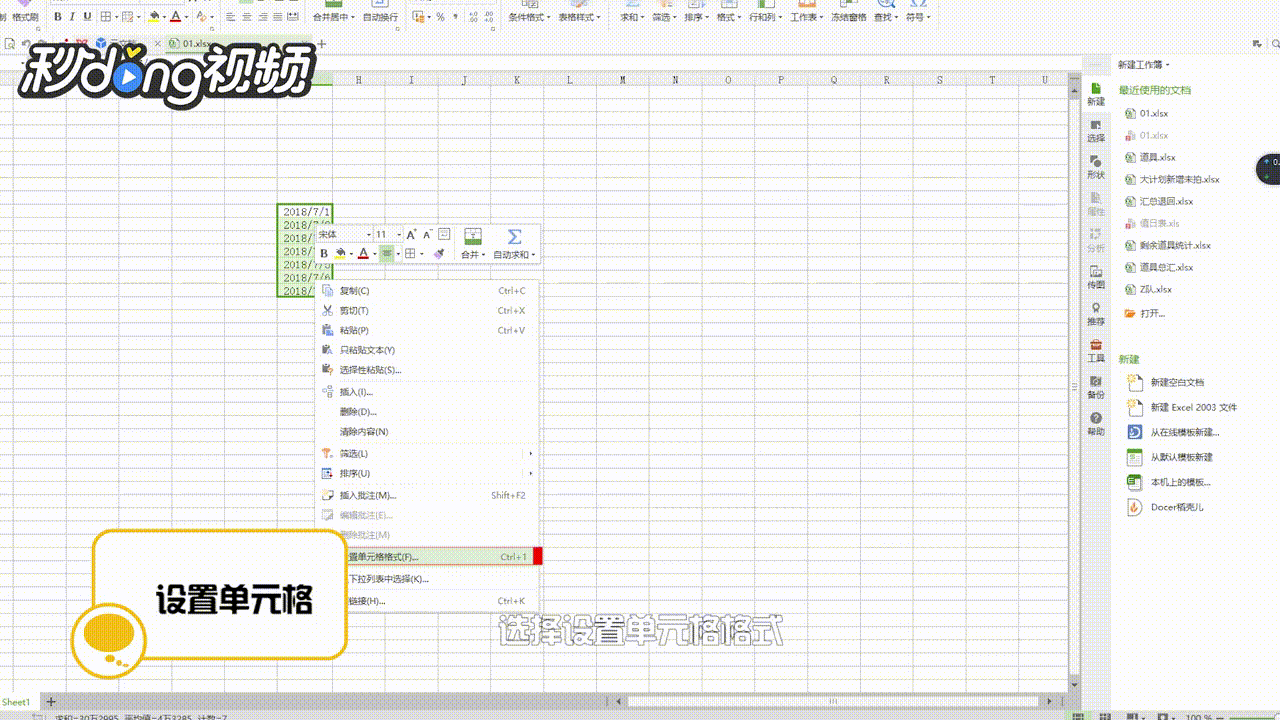Open 条件格式 dropdown in ribbon

pyautogui.click(x=529, y=17)
